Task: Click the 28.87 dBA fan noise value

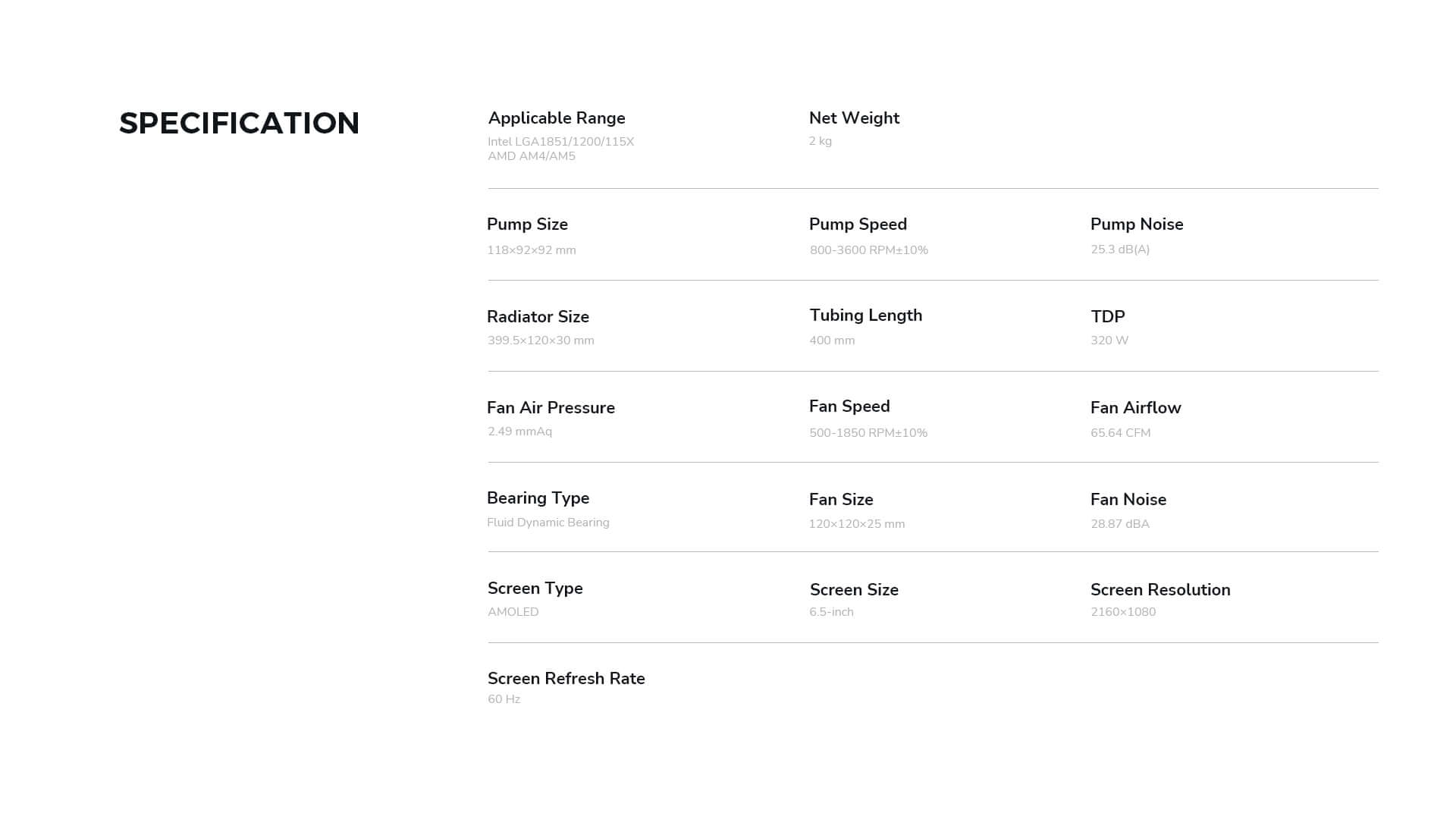Action: pos(1119,524)
